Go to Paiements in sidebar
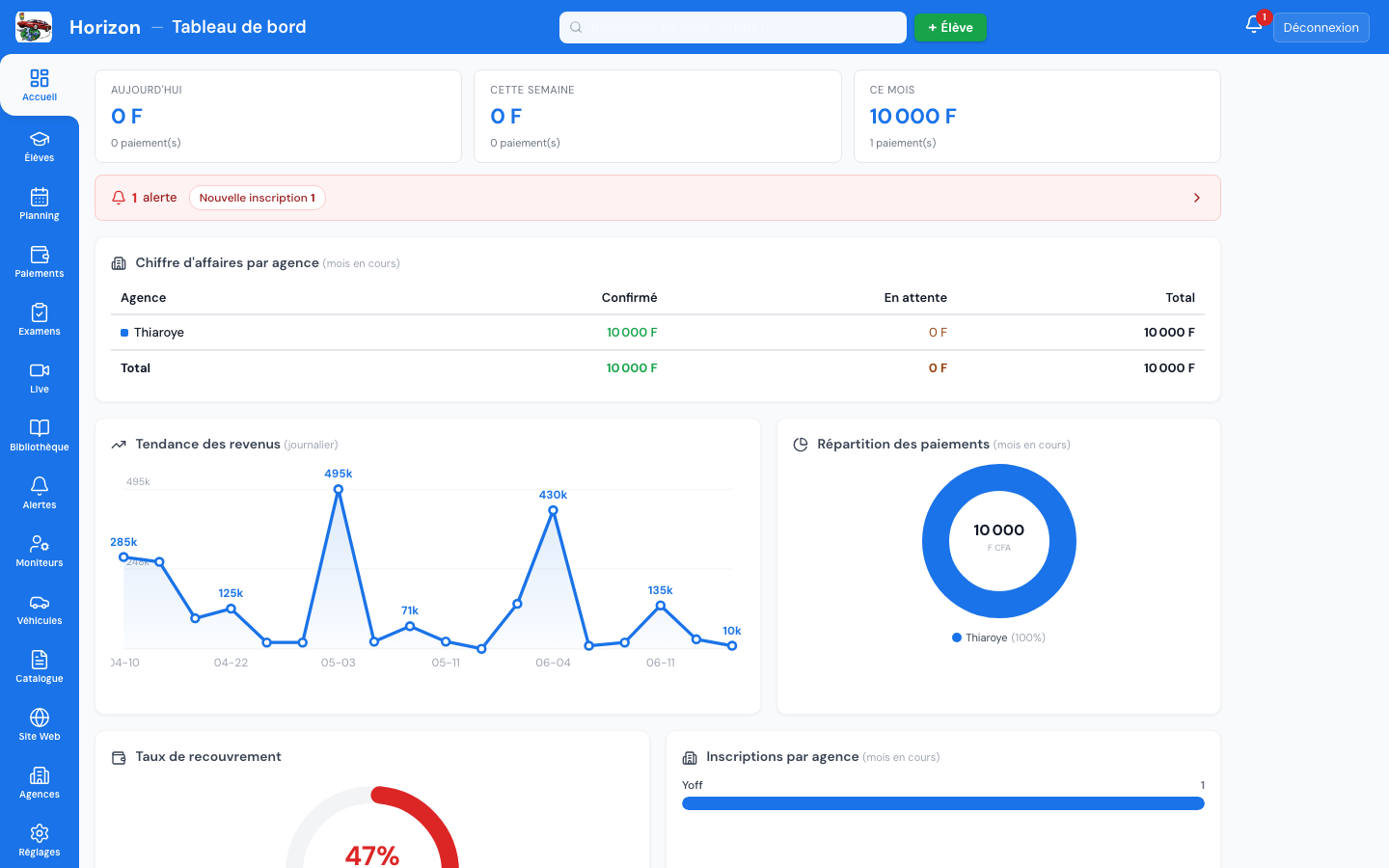1389x868 pixels. coord(40,261)
